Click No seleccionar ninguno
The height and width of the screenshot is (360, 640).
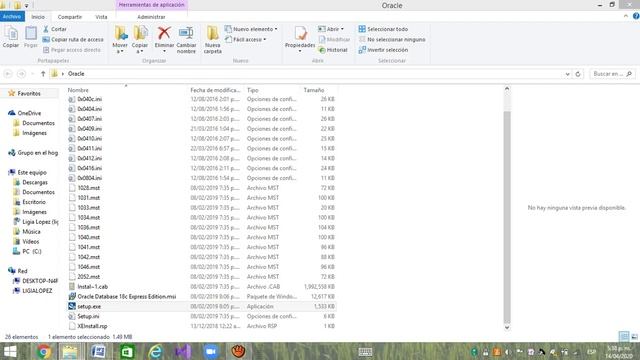(392, 40)
